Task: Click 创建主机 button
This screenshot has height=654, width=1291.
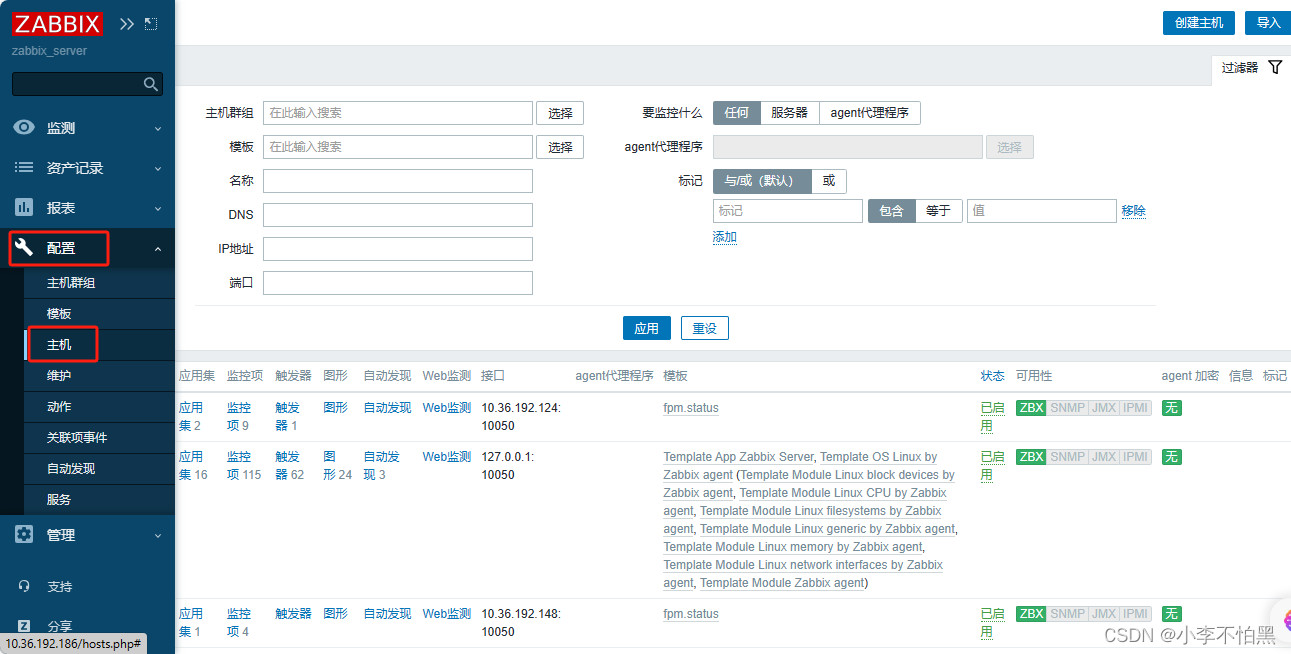Action: pyautogui.click(x=1199, y=23)
